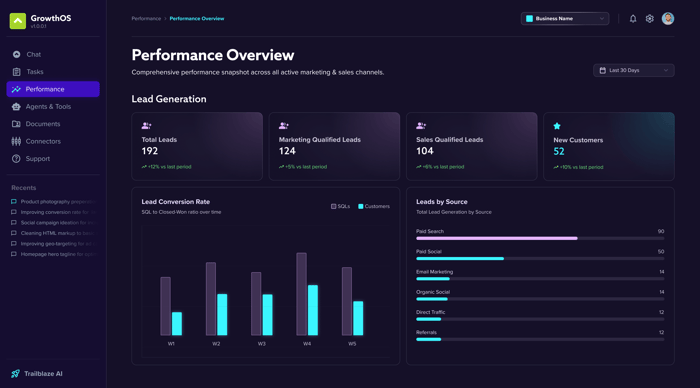The image size is (700, 388).
Task: Click the Email Marketing progress bar
Action: 540,279
